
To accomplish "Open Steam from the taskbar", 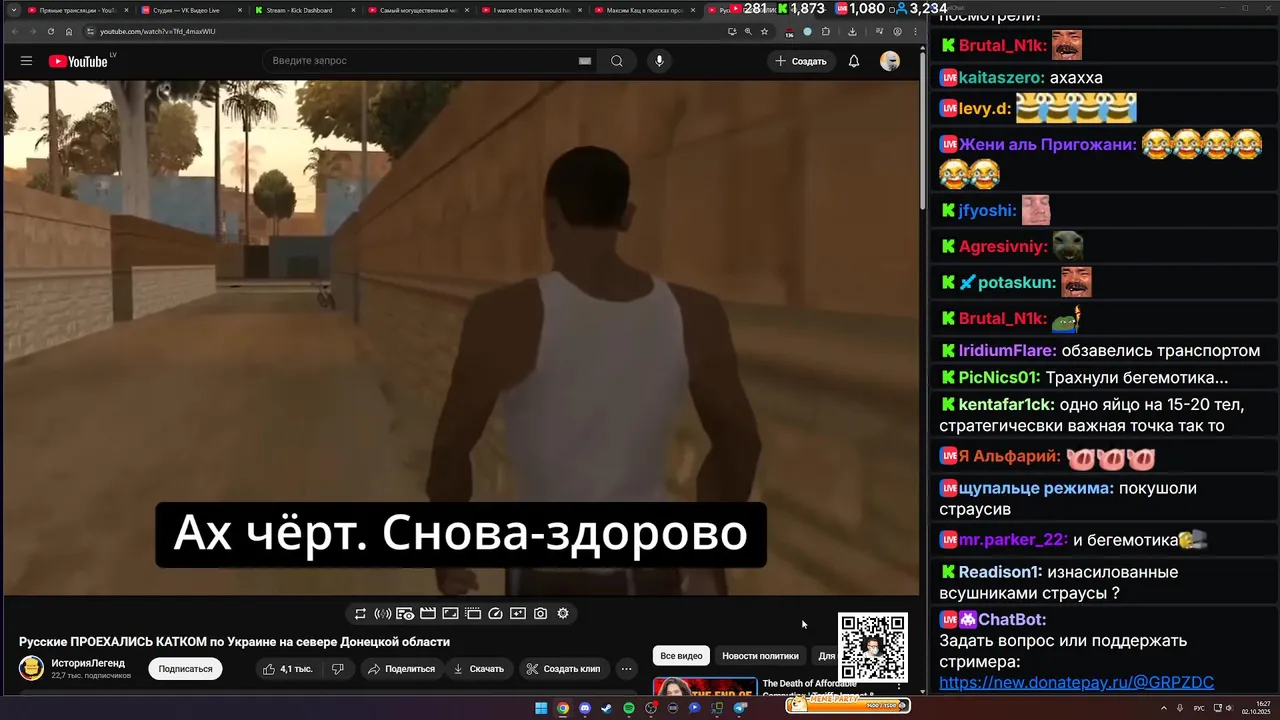I will [x=606, y=708].
